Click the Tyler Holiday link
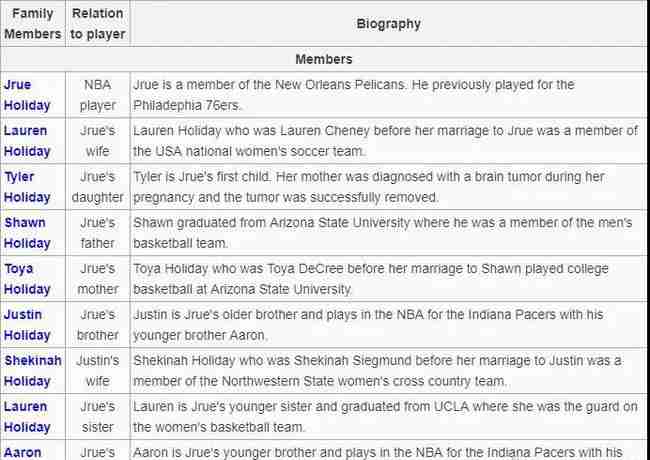The image size is (650, 460). tap(27, 187)
